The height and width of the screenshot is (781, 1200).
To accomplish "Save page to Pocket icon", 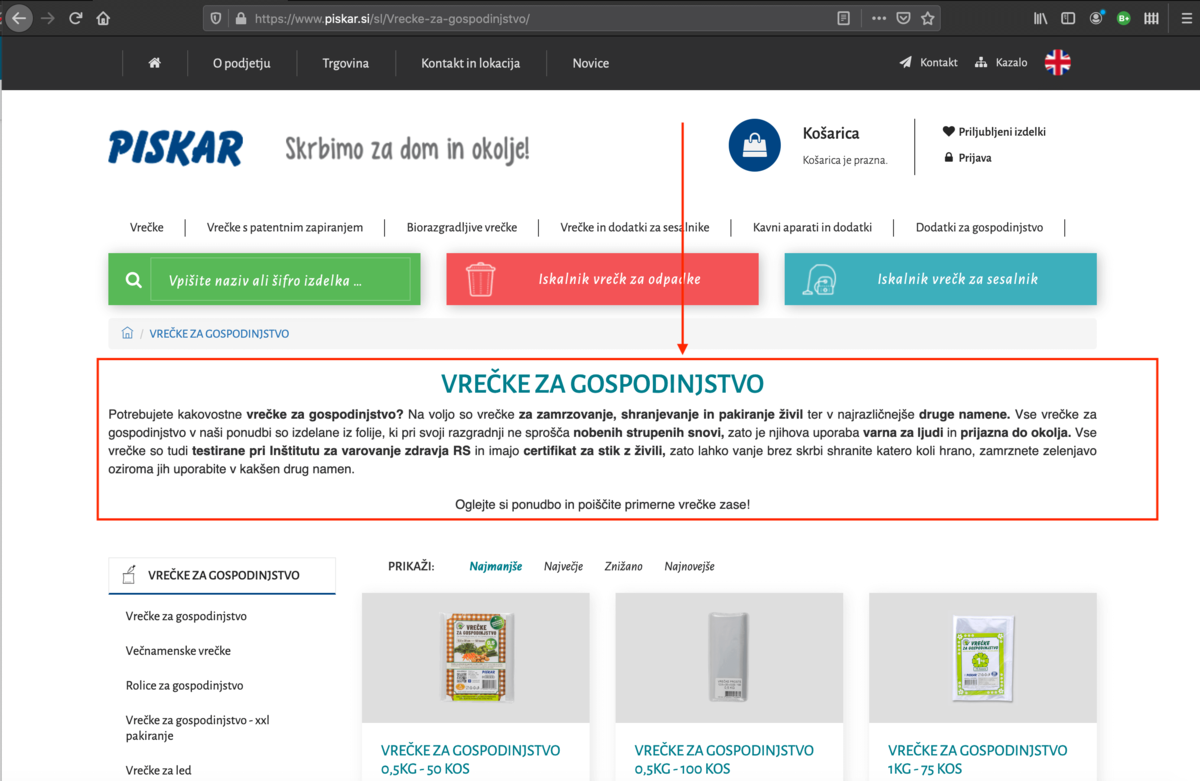I will pyautogui.click(x=903, y=18).
